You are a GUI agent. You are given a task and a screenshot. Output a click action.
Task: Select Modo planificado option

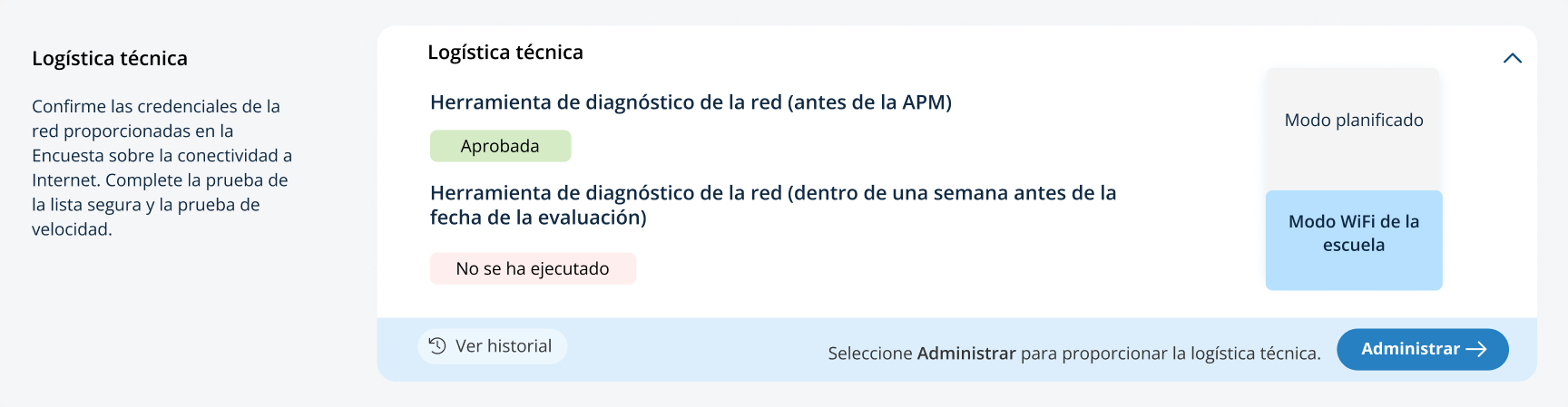(1353, 121)
